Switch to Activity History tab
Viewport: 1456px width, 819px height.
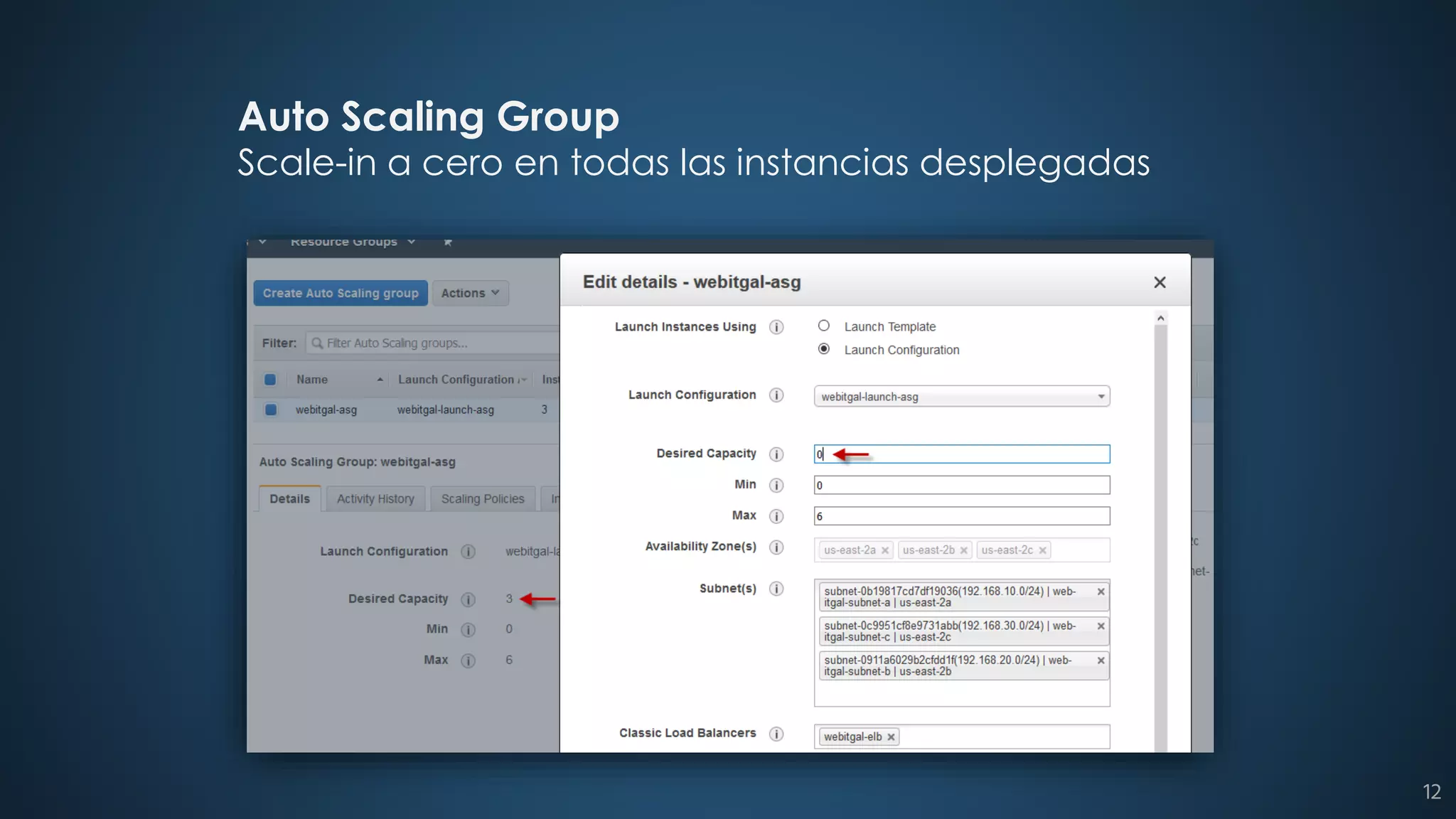[375, 499]
